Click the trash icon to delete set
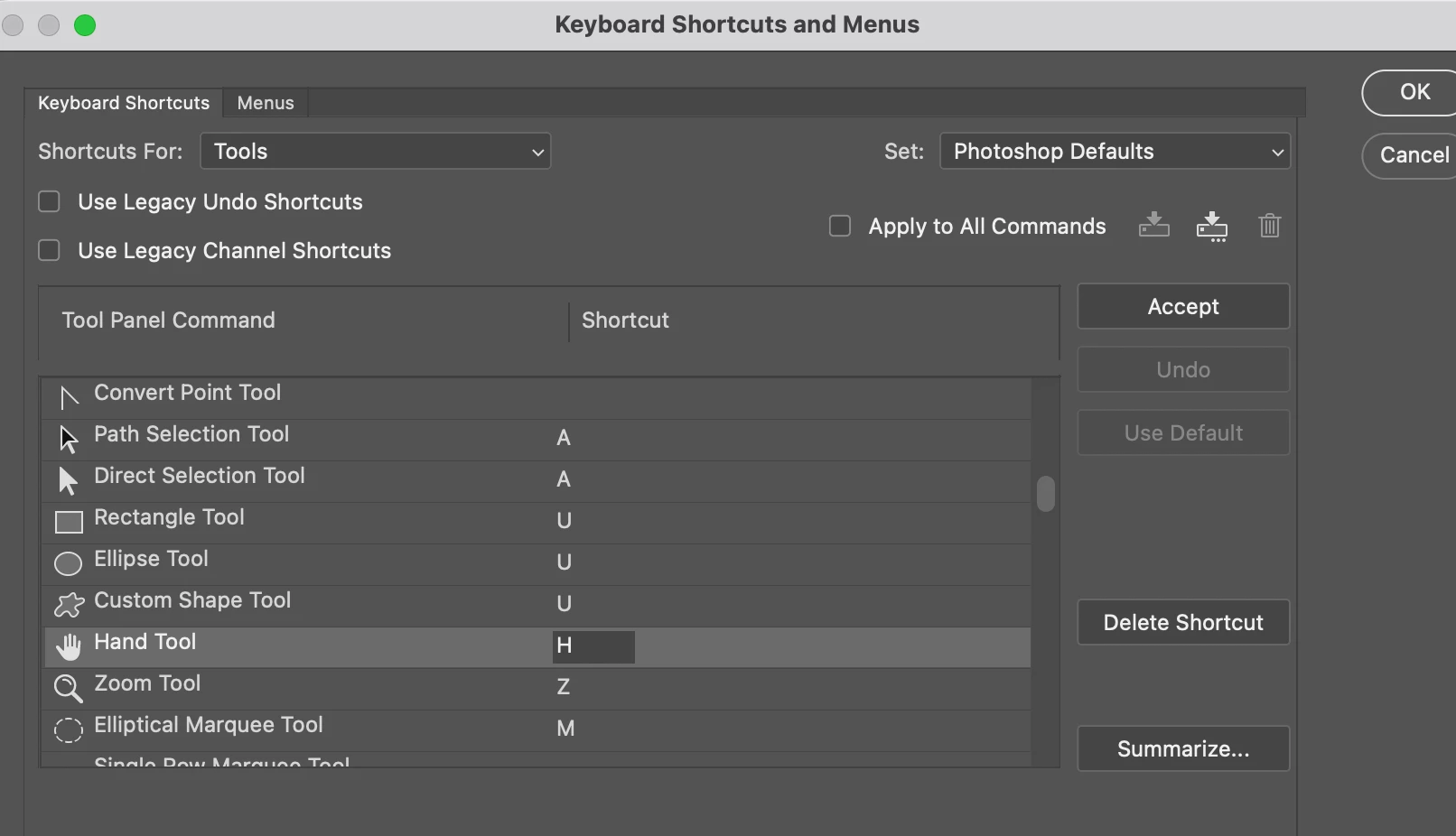This screenshot has height=836, width=1456. (x=1269, y=226)
